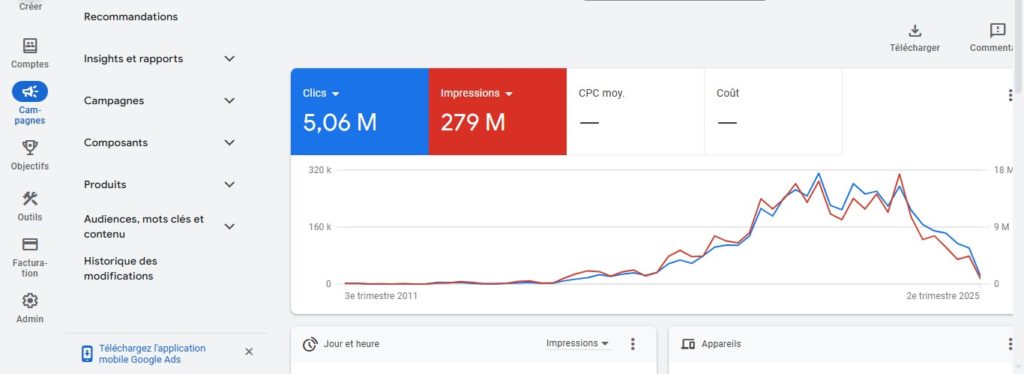
Task: Open the Outils tools icon
Action: [x=30, y=198]
